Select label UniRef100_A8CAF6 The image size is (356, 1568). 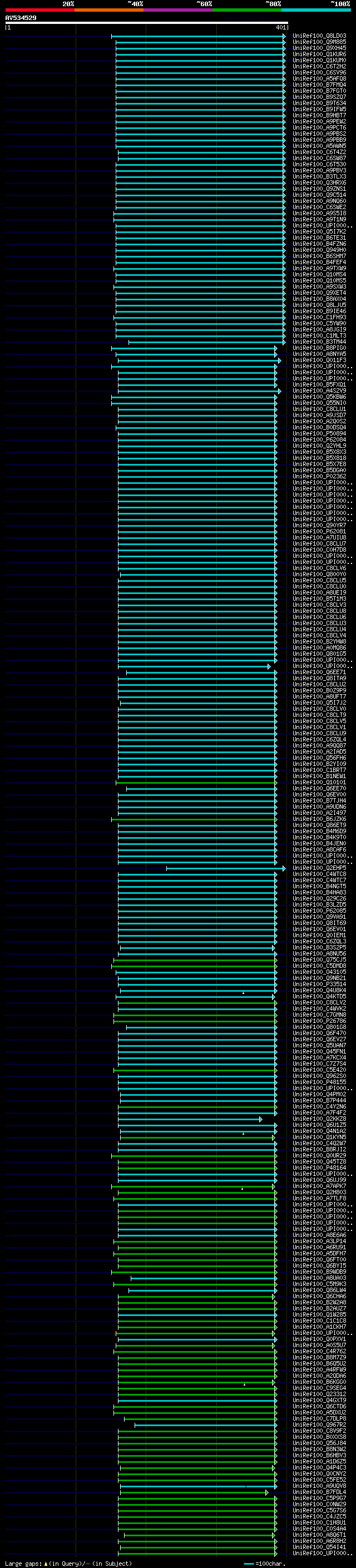click(319, 850)
